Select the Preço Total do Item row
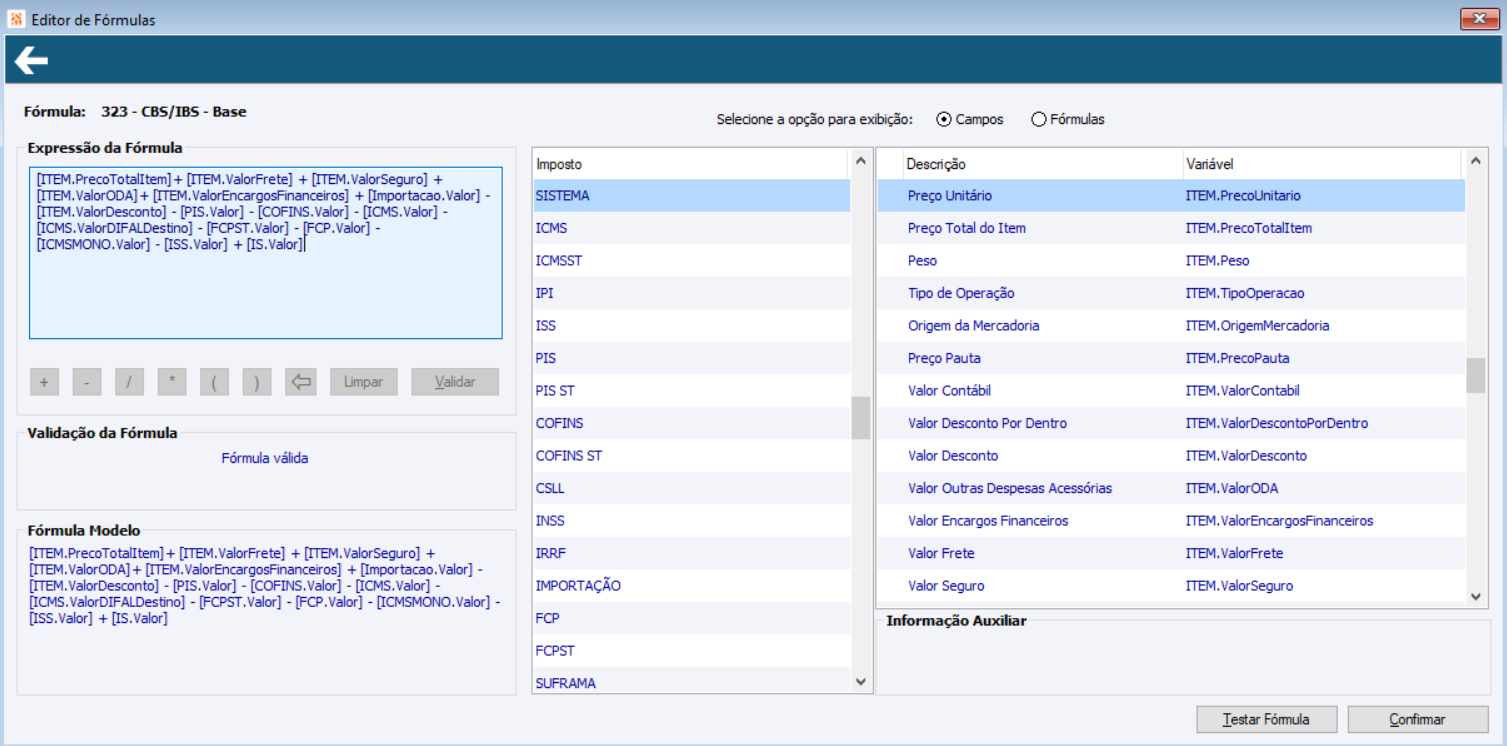 [x=1171, y=228]
